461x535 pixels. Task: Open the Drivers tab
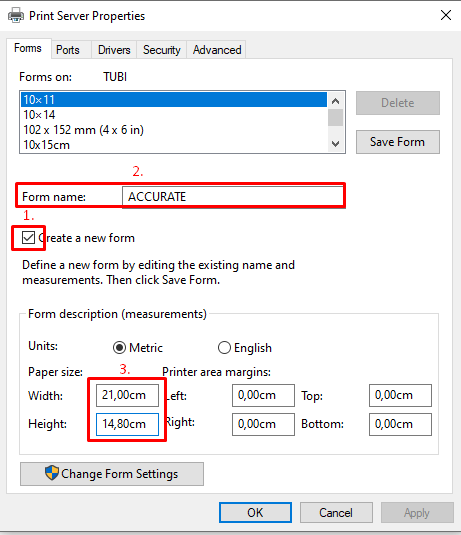point(114,50)
